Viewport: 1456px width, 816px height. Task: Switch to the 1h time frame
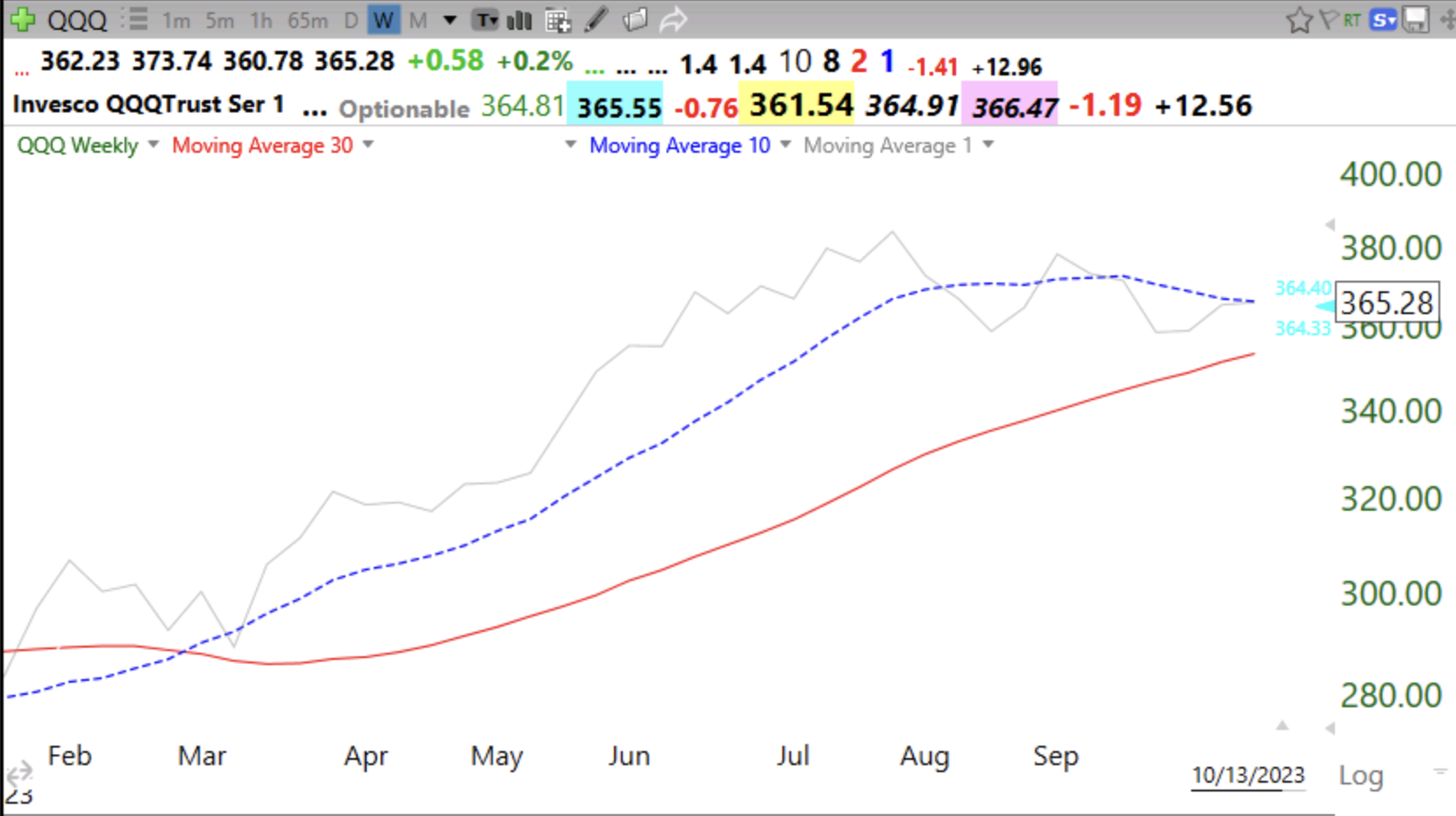[261, 20]
